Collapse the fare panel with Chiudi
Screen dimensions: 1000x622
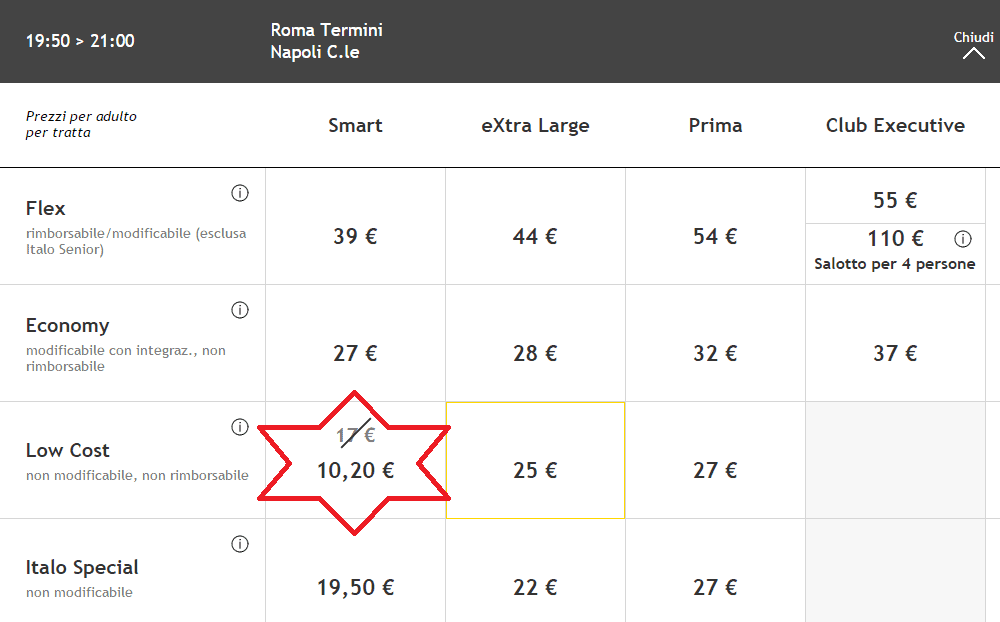[x=973, y=45]
